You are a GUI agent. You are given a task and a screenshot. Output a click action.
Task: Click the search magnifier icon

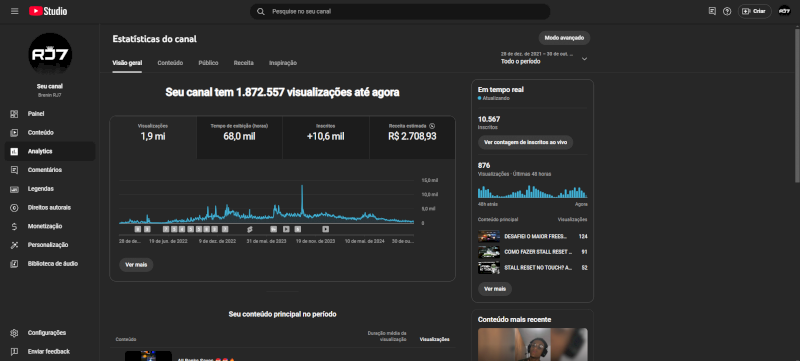coord(261,11)
